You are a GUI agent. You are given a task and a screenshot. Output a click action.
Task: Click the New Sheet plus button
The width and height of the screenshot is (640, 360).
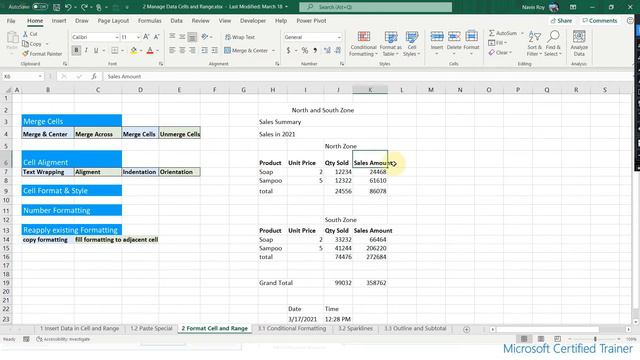pos(467,329)
